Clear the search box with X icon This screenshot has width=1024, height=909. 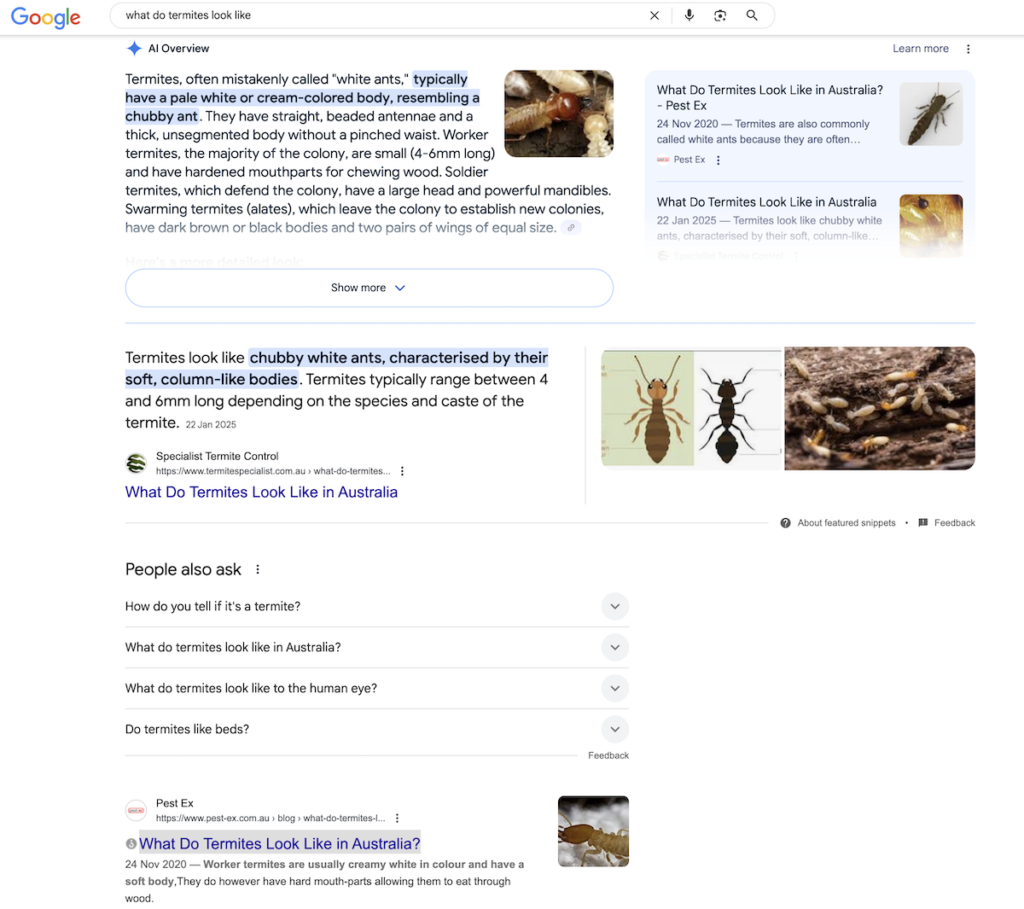654,16
